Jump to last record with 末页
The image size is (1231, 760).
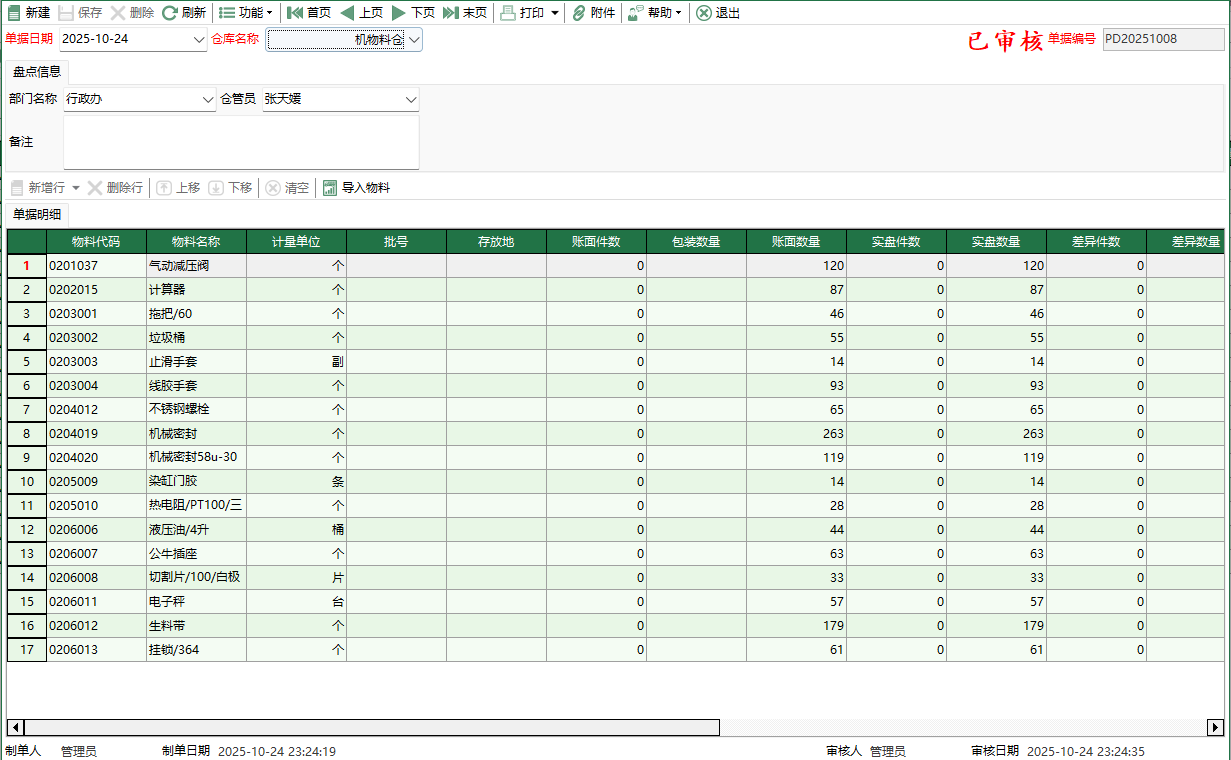(451, 13)
